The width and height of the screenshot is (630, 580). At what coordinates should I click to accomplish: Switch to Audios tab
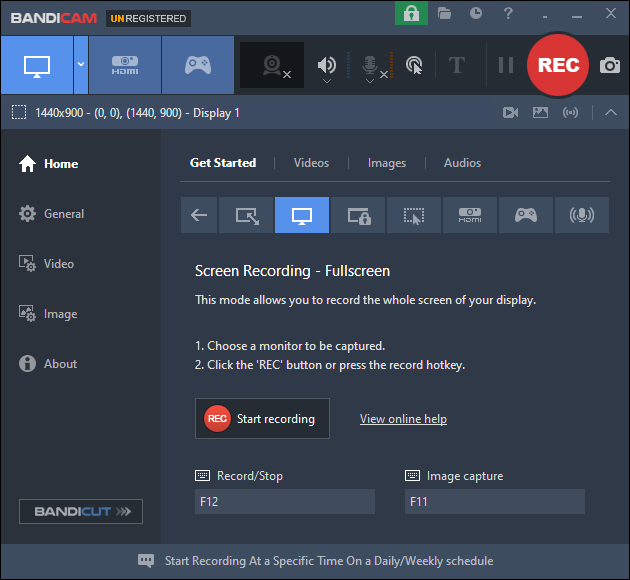pyautogui.click(x=462, y=163)
